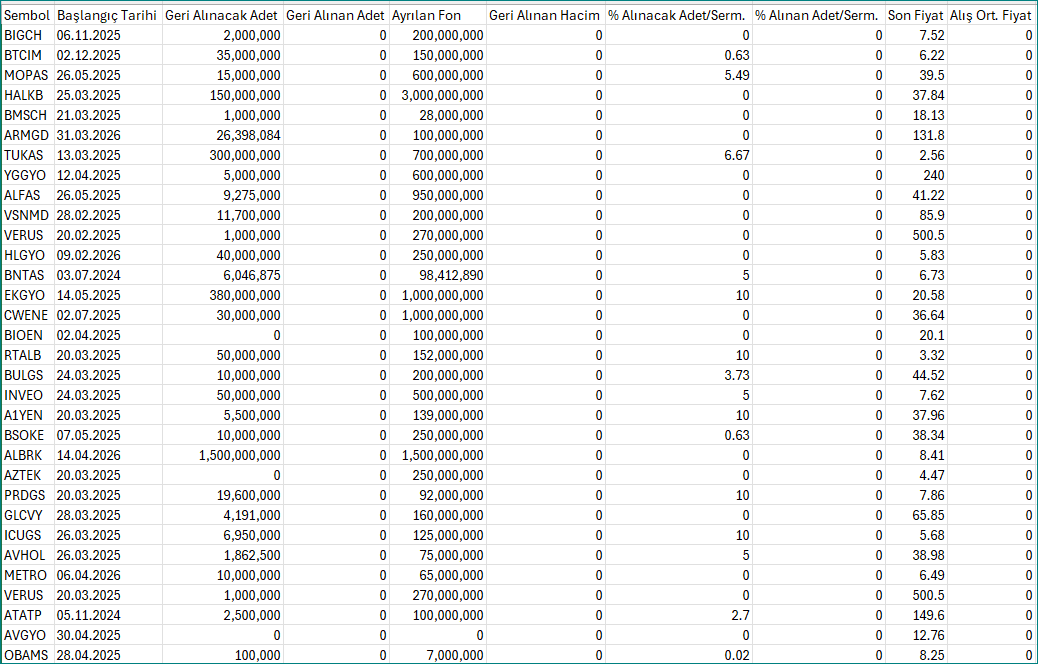
Task: Click the percentage cell 0.02
Action: pyautogui.click(x=679, y=655)
